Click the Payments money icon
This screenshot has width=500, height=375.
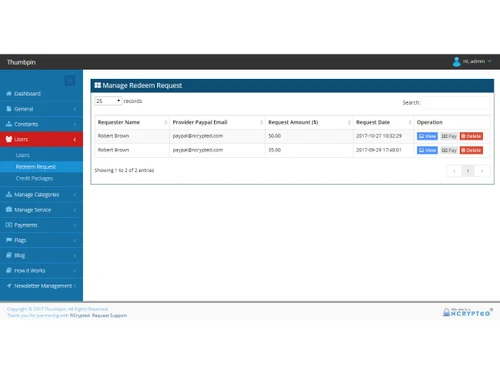pyautogui.click(x=9, y=225)
